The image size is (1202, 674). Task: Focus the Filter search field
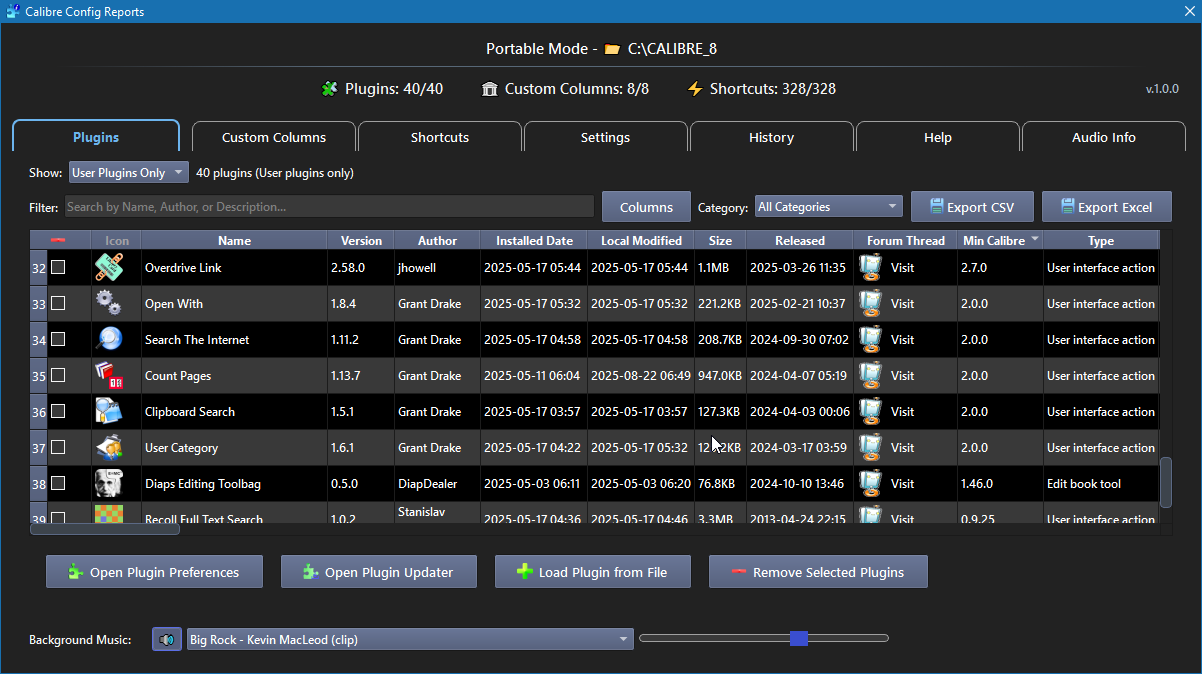(330, 207)
